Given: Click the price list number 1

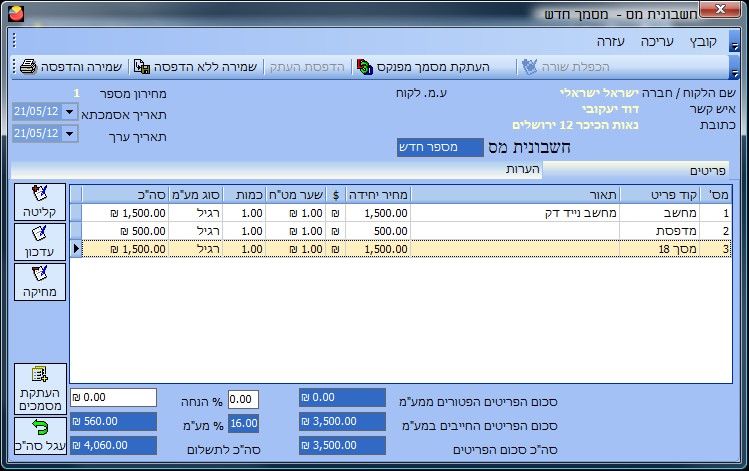Looking at the screenshot, I should click(76, 93).
